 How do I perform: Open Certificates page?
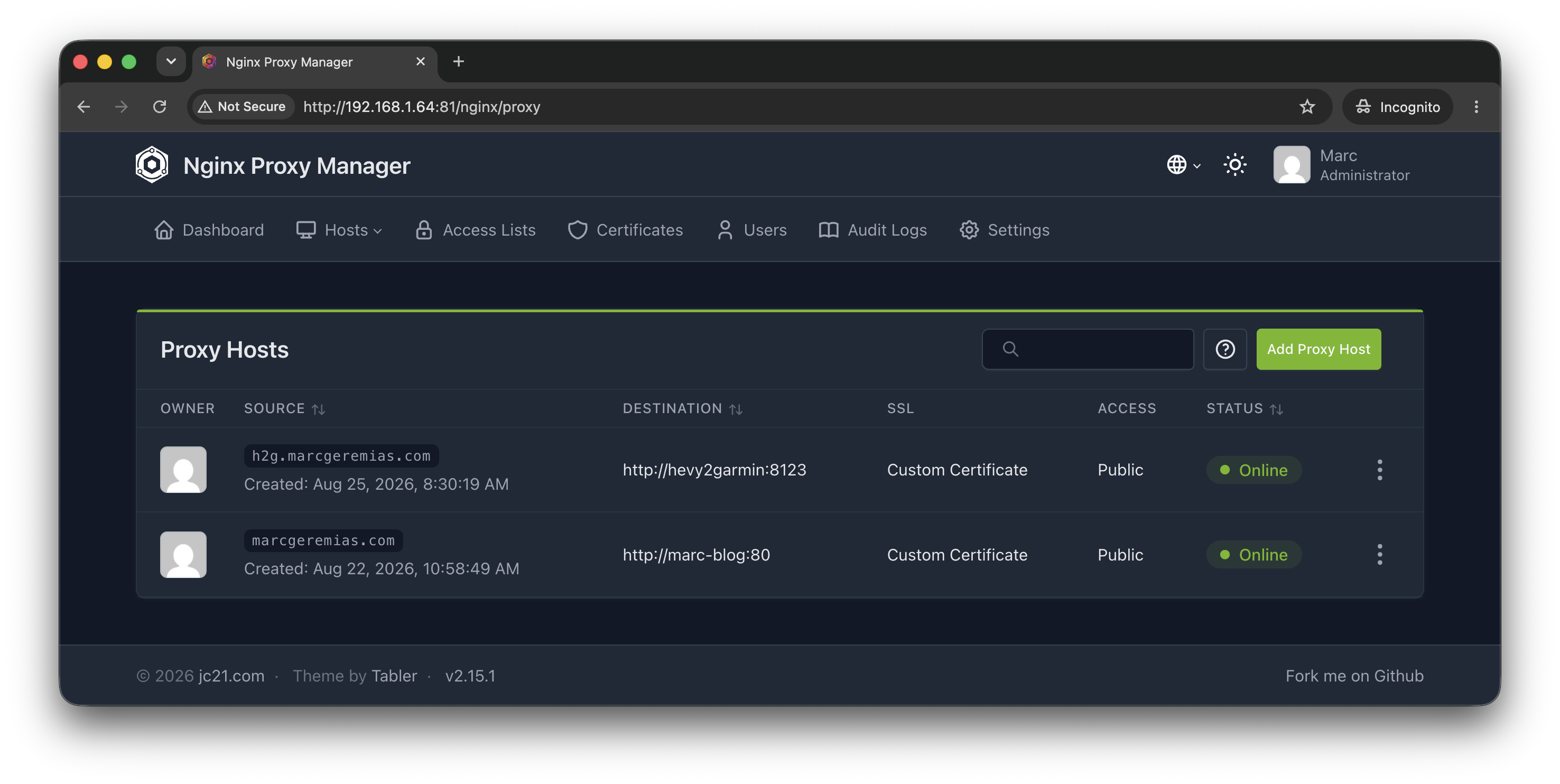[x=626, y=230]
